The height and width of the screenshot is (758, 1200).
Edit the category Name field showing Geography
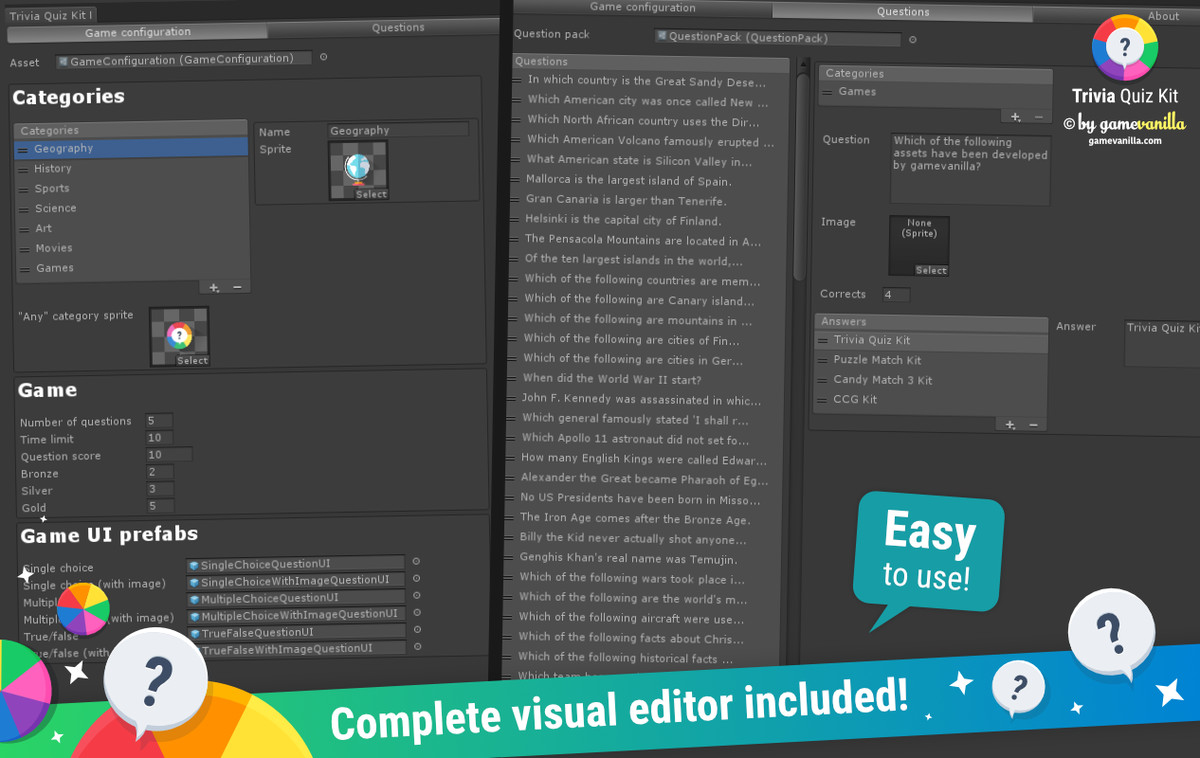coord(398,130)
